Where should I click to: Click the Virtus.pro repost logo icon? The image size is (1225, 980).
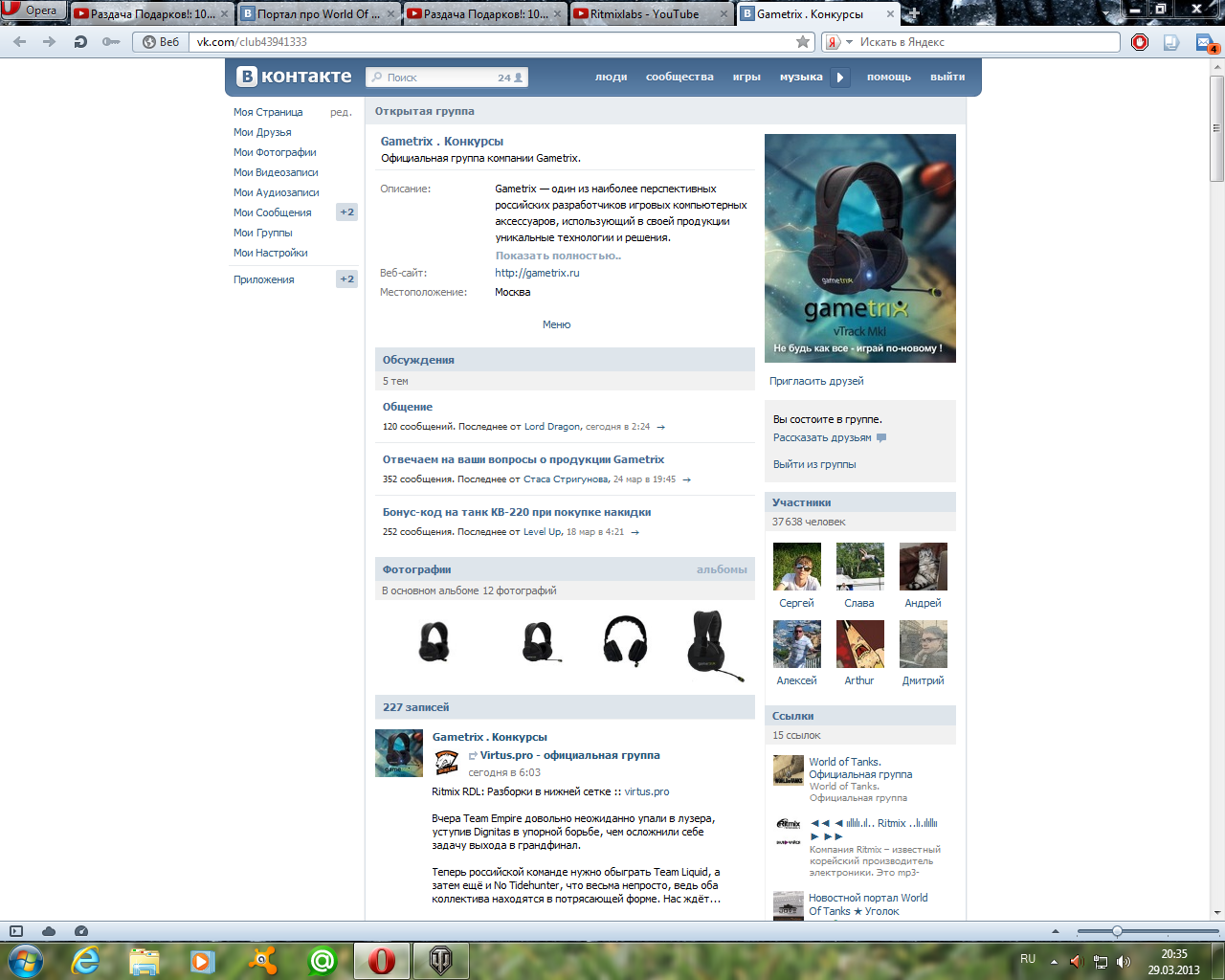[x=447, y=762]
